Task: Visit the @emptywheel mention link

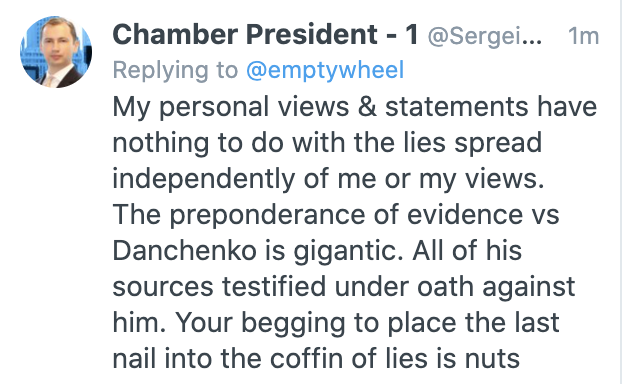Action: (325, 71)
